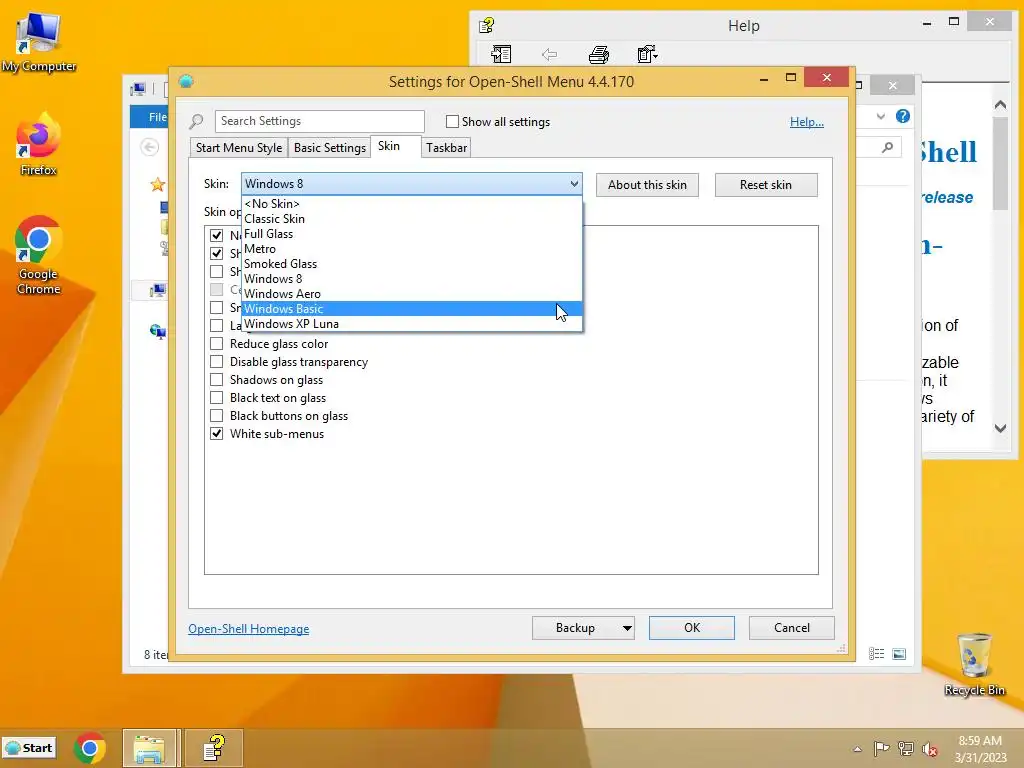
Task: Open the Backup dropdown button
Action: click(x=583, y=628)
